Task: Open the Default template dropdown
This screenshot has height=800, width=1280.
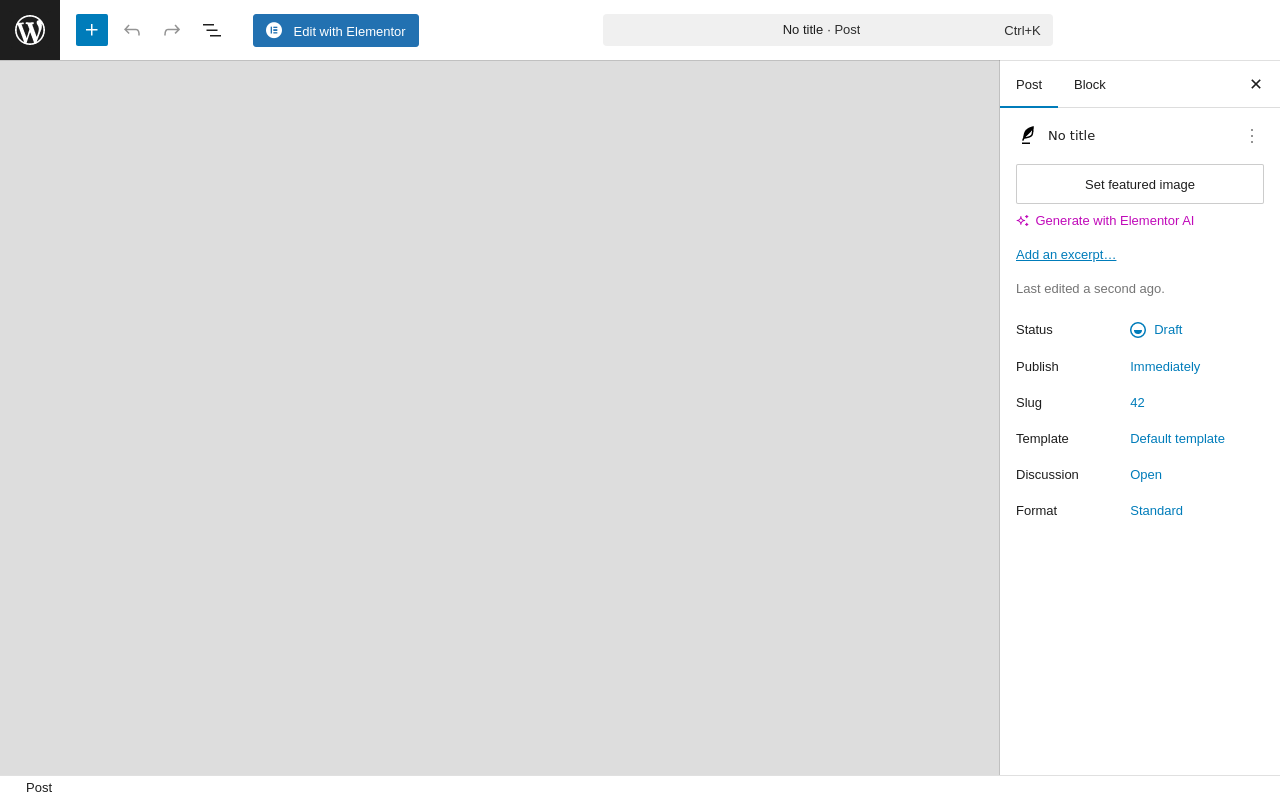Action: coord(1177,439)
